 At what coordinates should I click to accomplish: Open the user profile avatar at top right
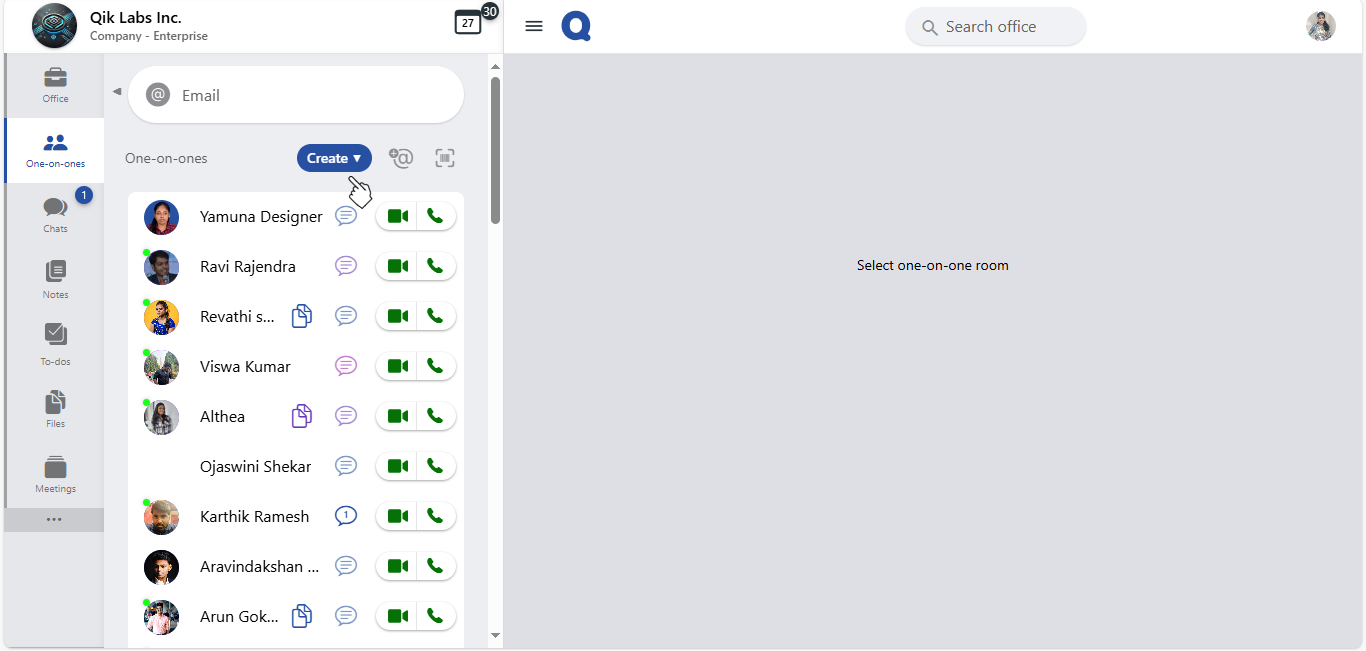(1320, 26)
